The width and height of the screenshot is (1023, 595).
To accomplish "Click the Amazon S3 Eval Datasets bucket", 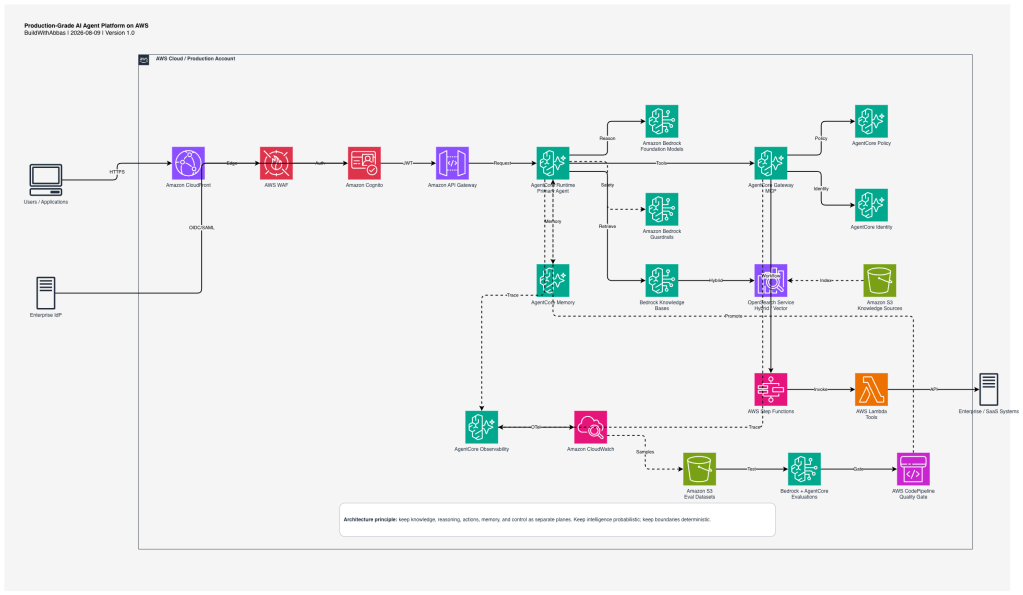I will click(699, 469).
